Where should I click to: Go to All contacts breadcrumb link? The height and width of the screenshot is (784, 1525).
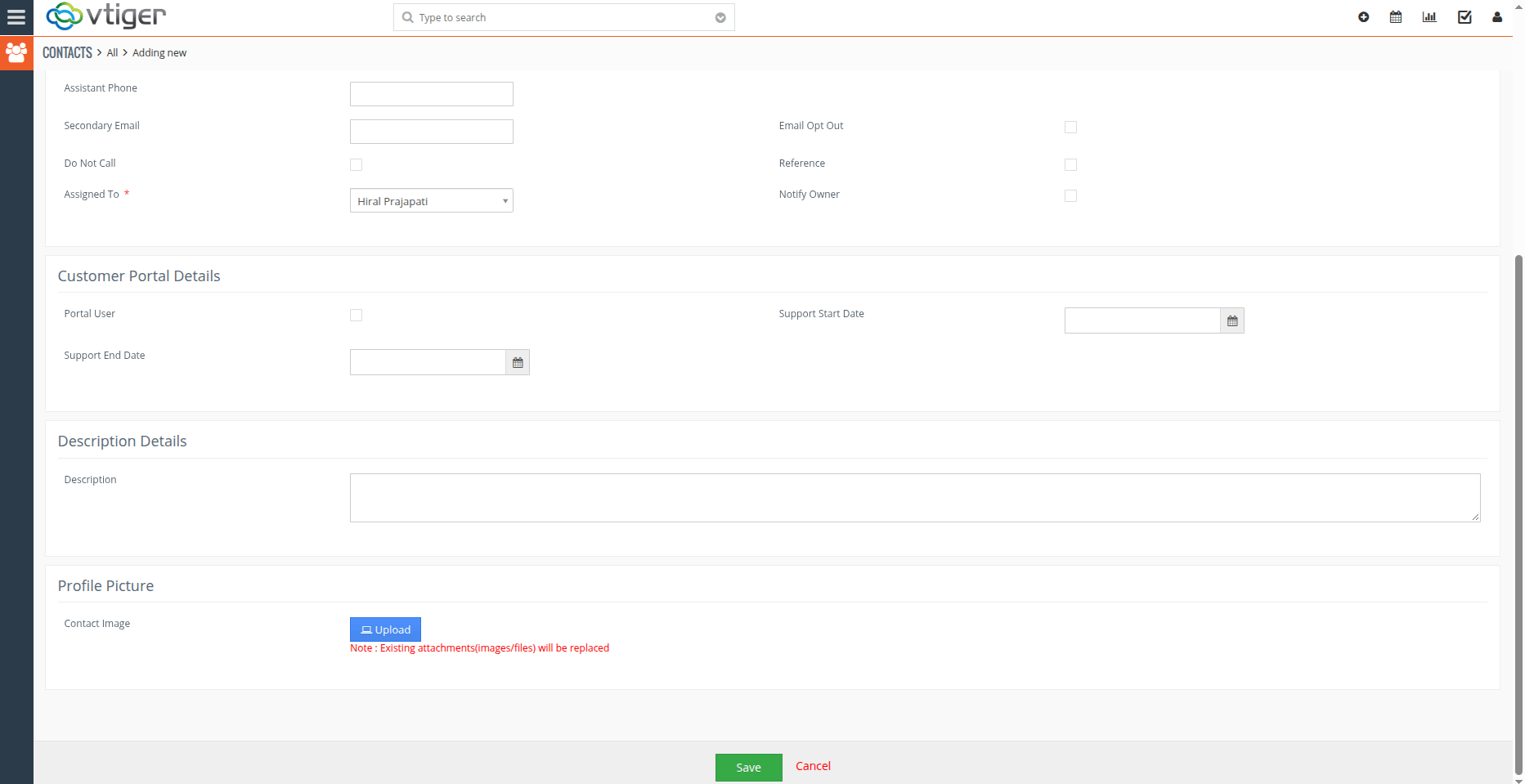point(112,52)
